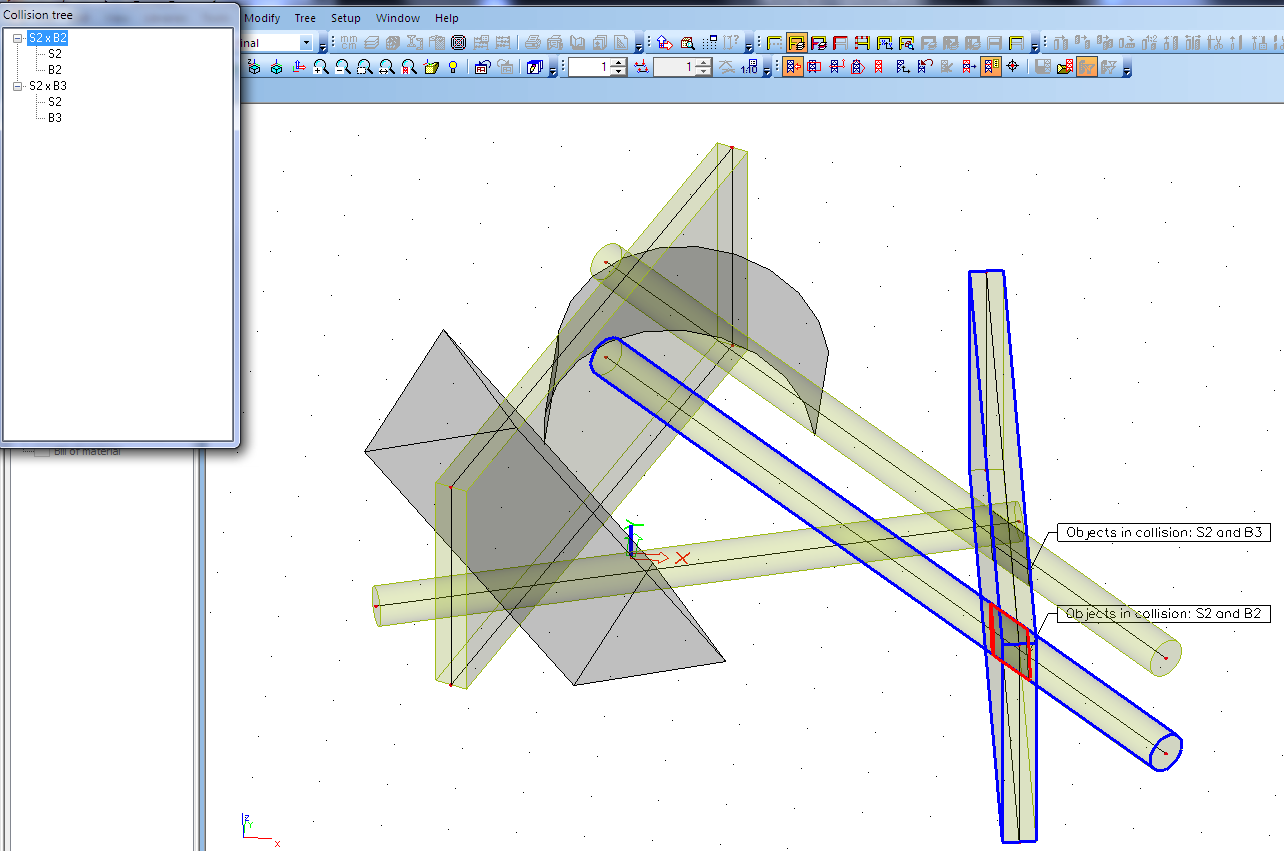Select the S2 x B2 collision entry
Image resolution: width=1284 pixels, height=851 pixels.
48,38
